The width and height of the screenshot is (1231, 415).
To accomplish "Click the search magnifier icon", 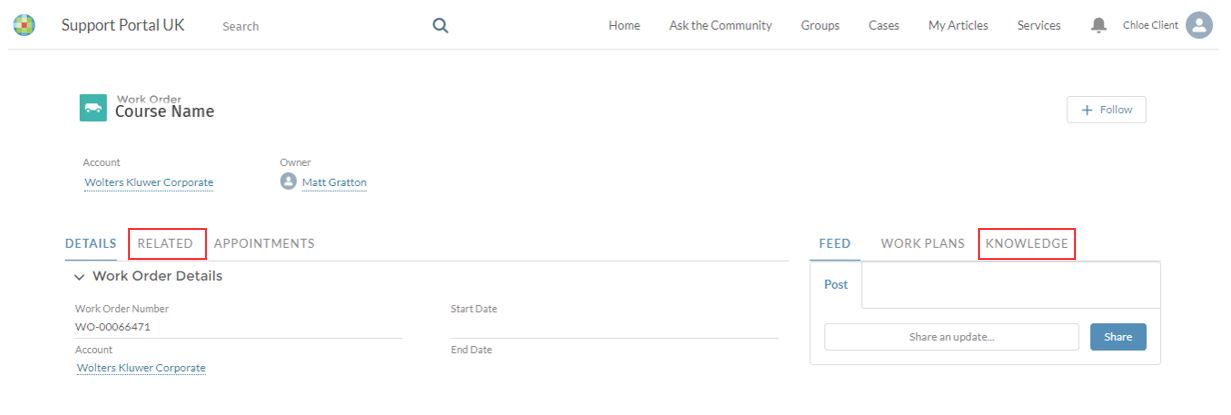I will click(x=440, y=26).
